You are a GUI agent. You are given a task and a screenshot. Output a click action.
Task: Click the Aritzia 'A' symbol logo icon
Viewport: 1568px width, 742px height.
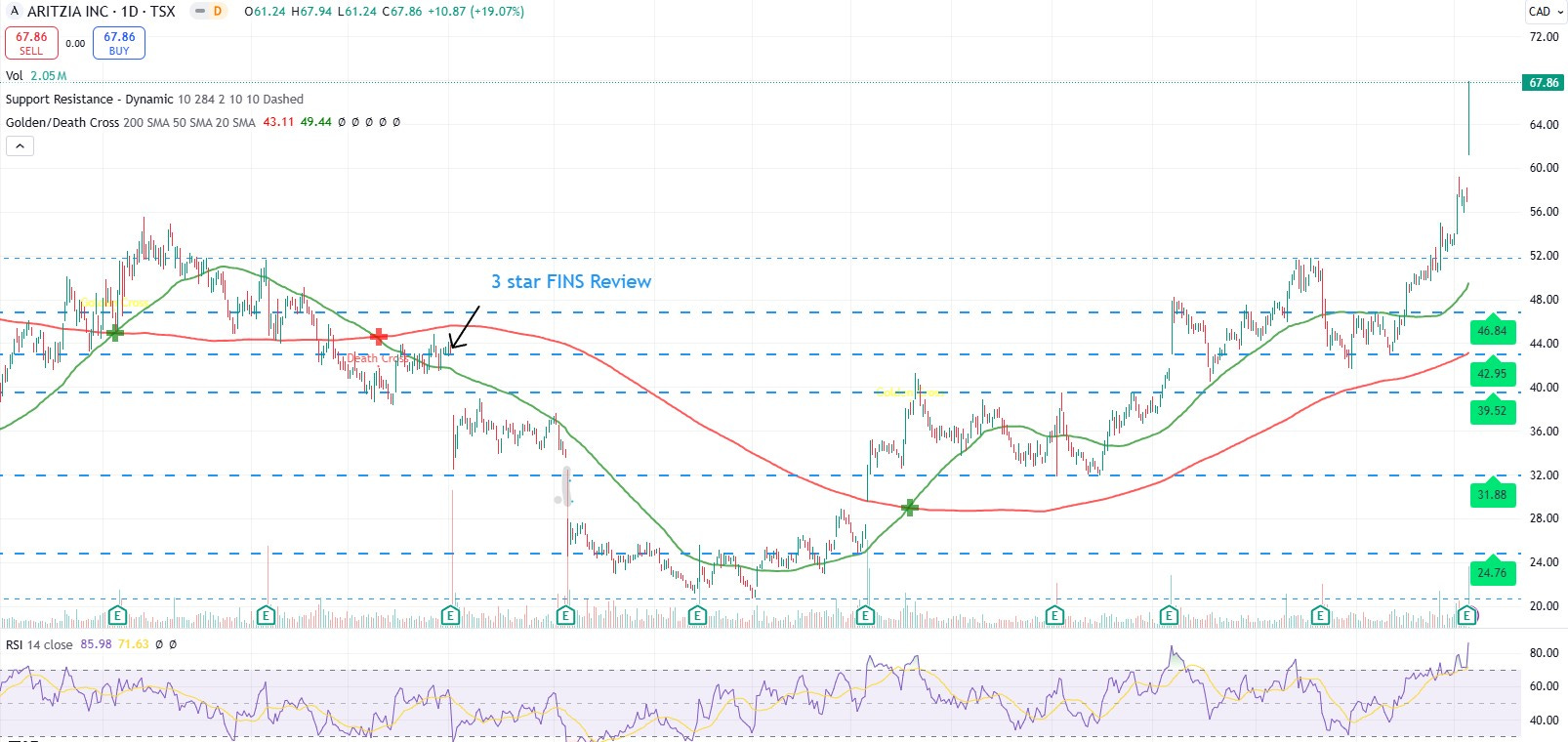[14, 11]
